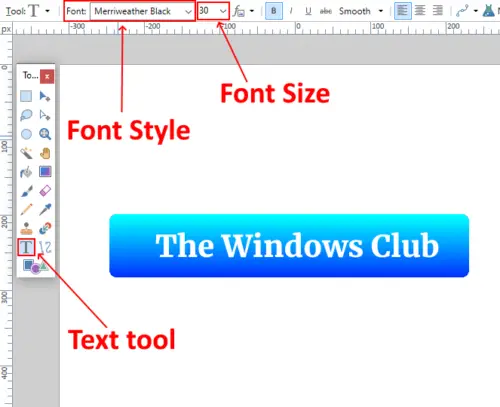The image size is (500, 407).
Task: Select the Rectangle Select tool
Action: tap(26, 96)
